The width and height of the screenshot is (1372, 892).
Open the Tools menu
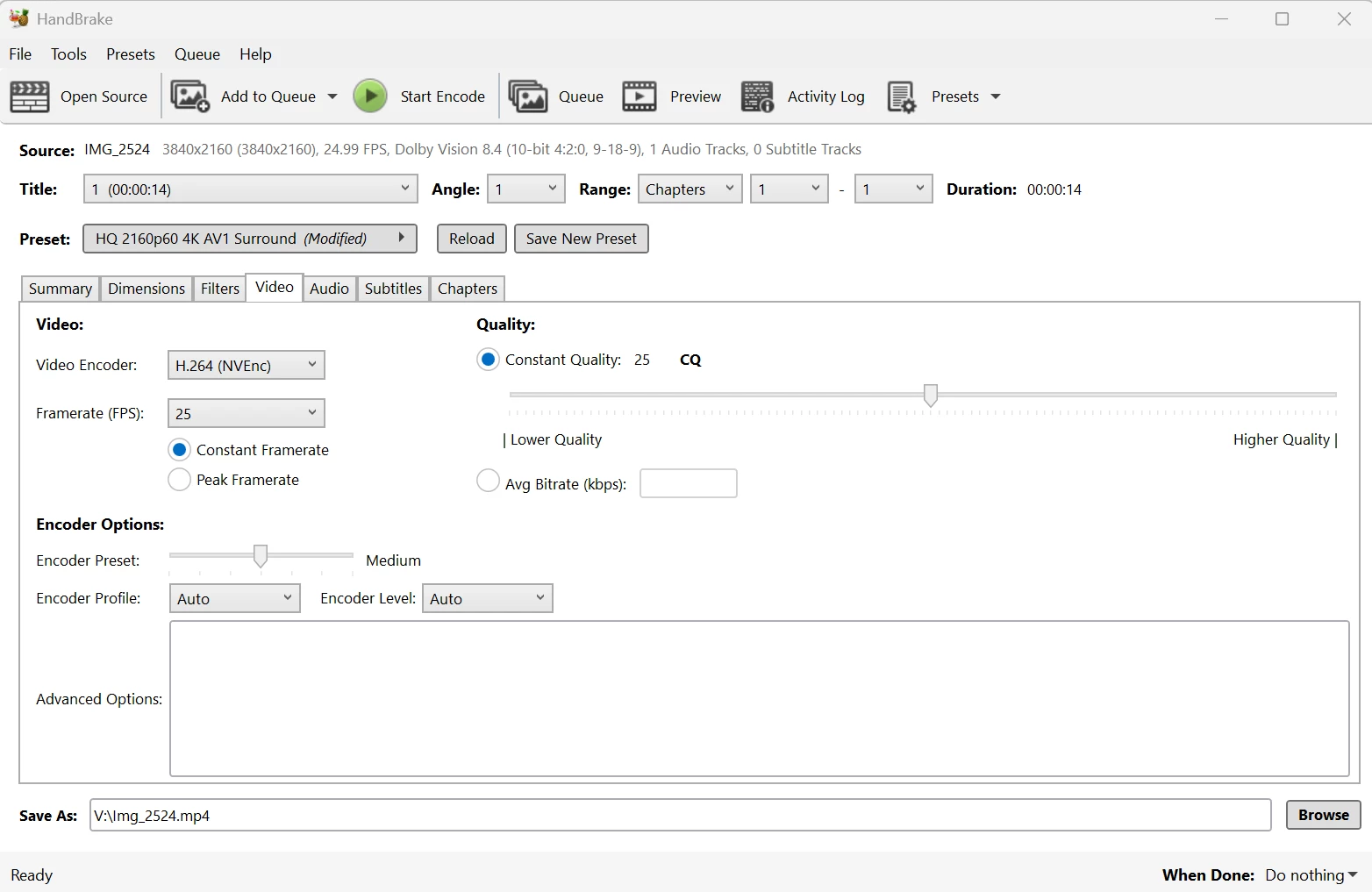point(68,54)
